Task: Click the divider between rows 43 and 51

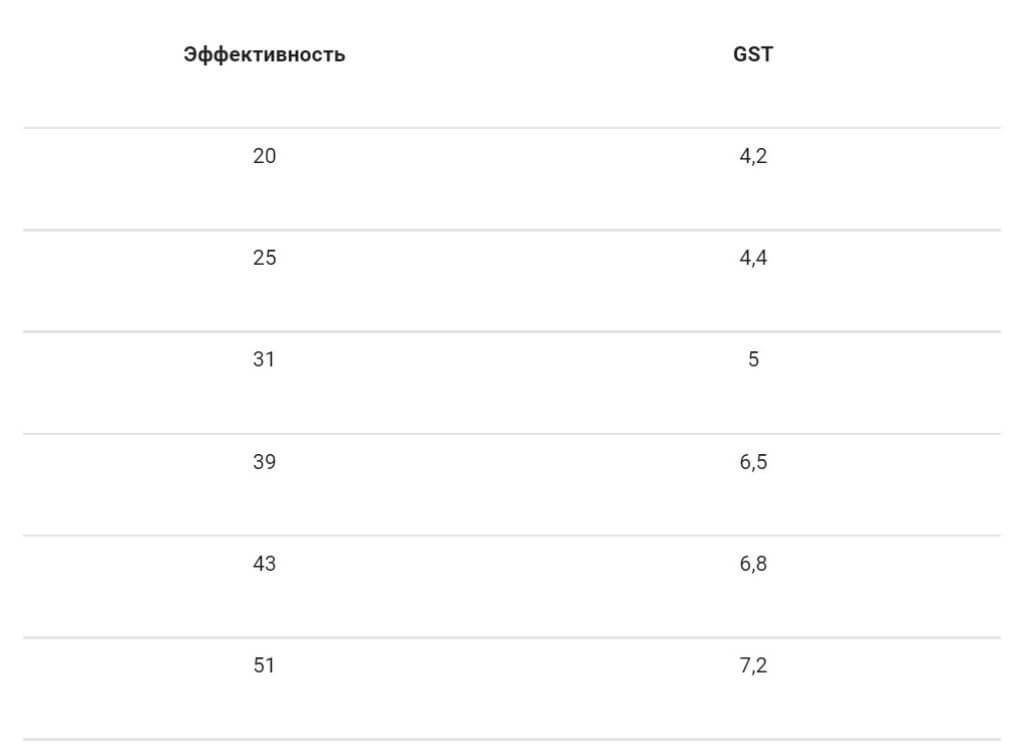Action: click(511, 638)
